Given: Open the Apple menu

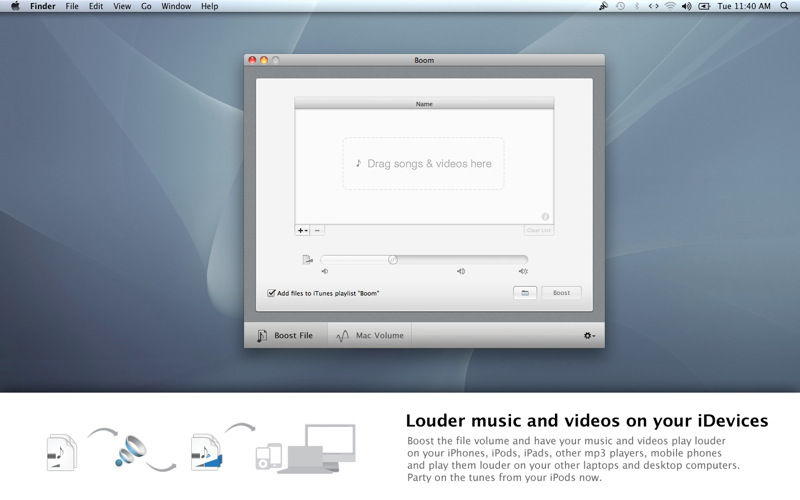Looking at the screenshot, I should click(x=15, y=6).
